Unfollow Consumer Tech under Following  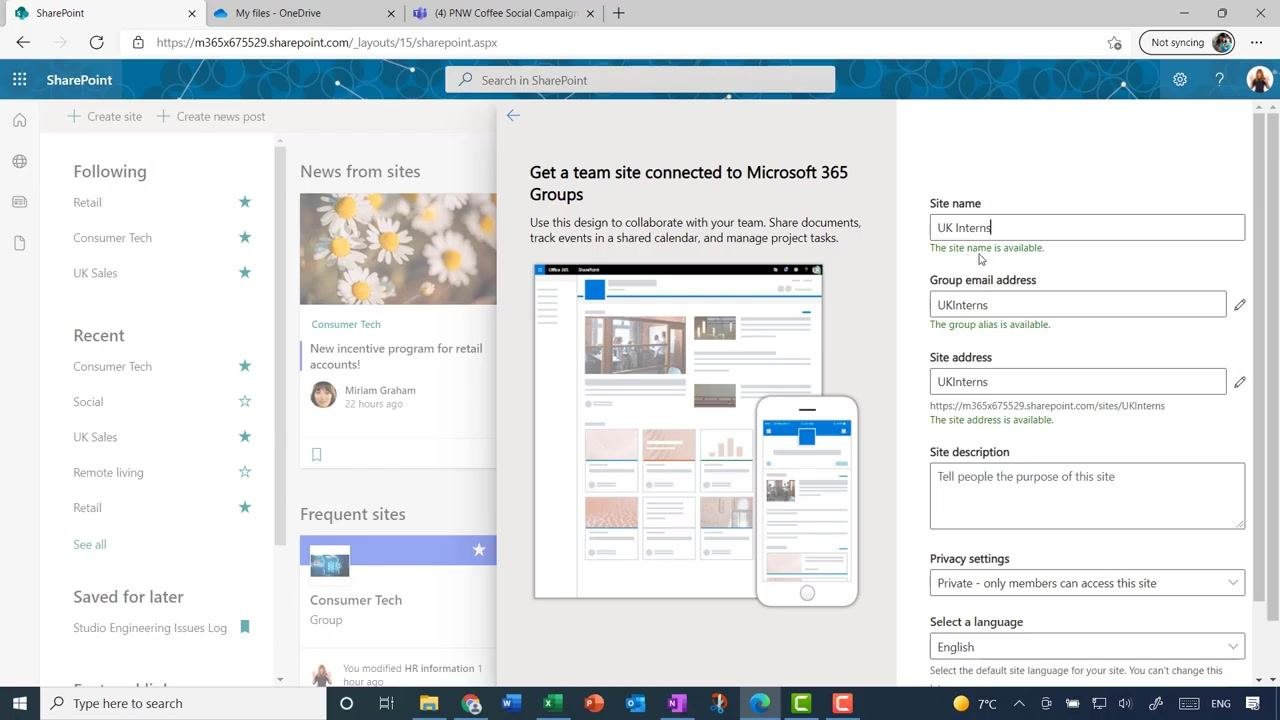coord(244,237)
